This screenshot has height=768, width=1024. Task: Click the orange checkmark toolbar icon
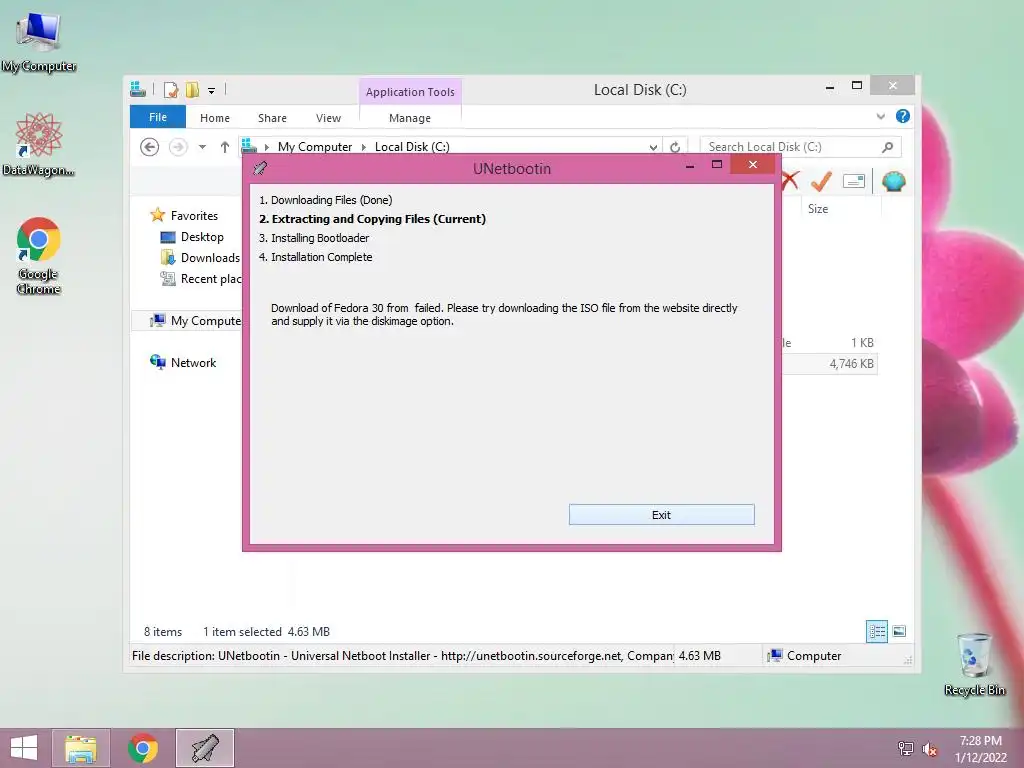coord(821,181)
